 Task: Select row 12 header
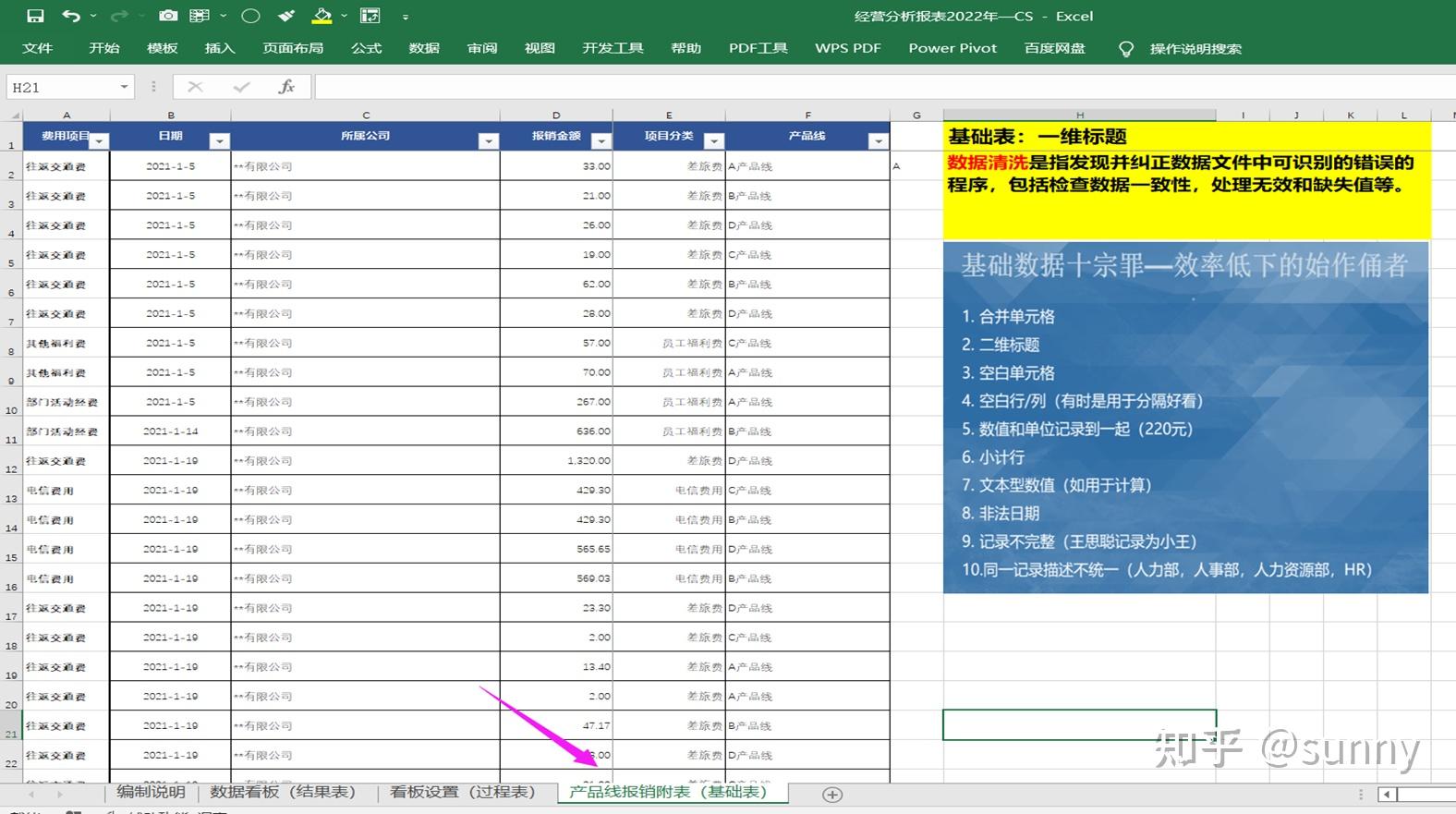tap(11, 461)
